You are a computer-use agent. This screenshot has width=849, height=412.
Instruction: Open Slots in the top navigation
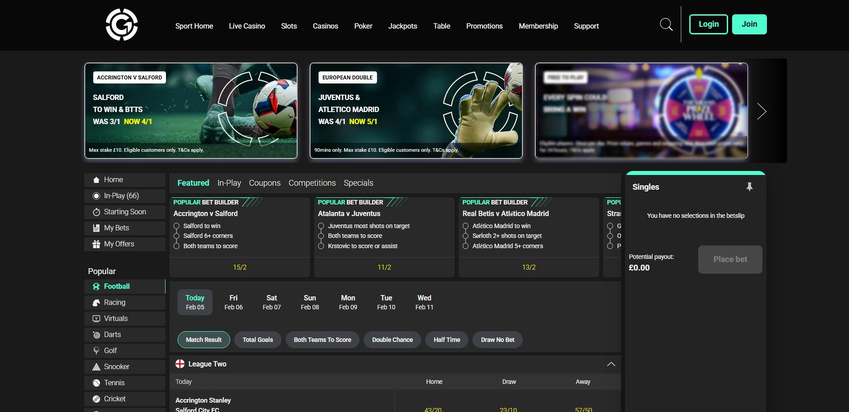coord(289,26)
